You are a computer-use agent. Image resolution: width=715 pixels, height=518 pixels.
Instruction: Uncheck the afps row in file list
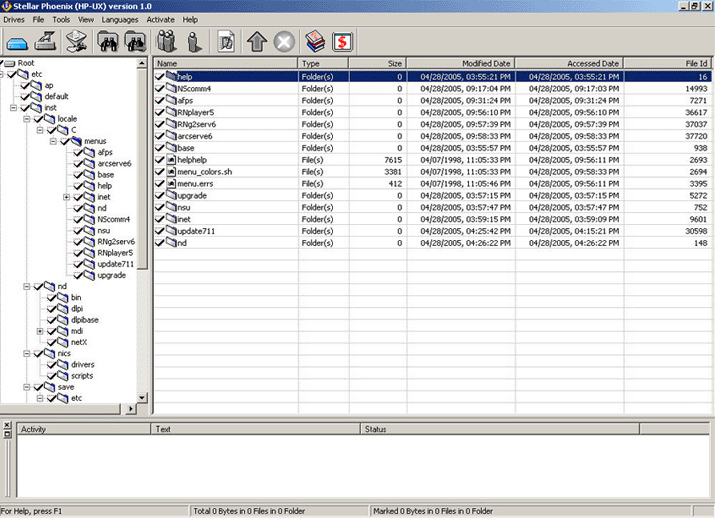pyautogui.click(x=160, y=100)
